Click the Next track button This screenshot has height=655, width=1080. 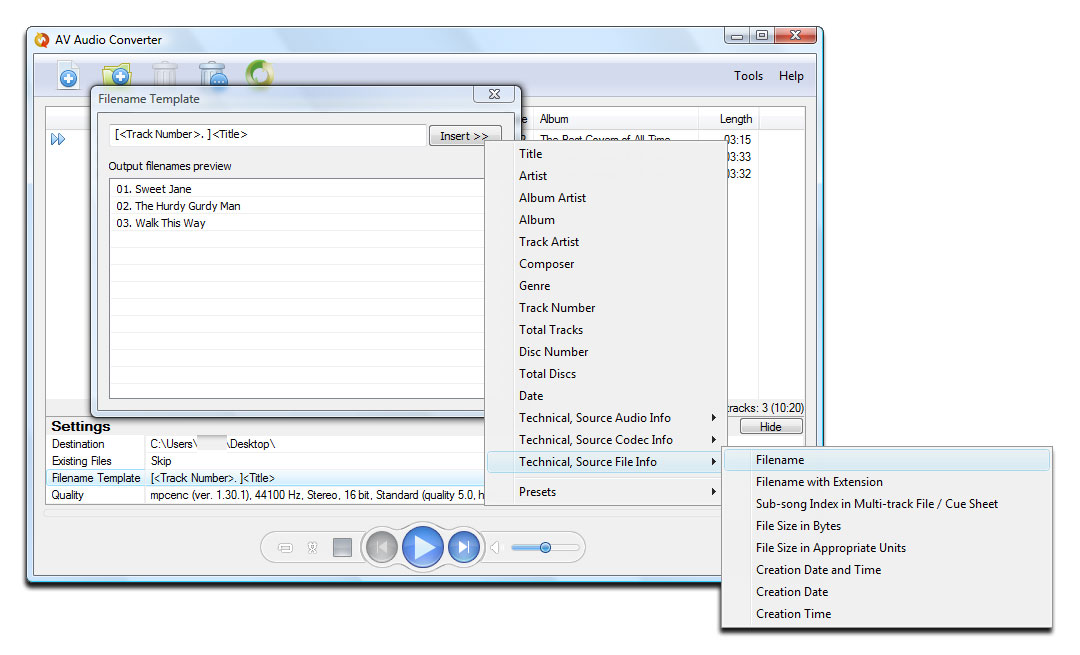464,548
